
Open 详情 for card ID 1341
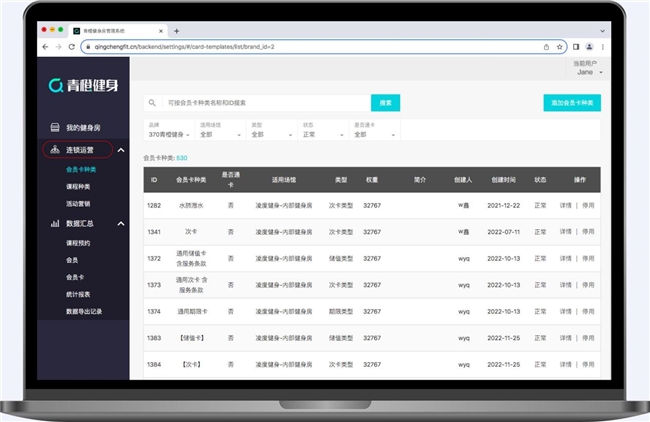(x=565, y=232)
